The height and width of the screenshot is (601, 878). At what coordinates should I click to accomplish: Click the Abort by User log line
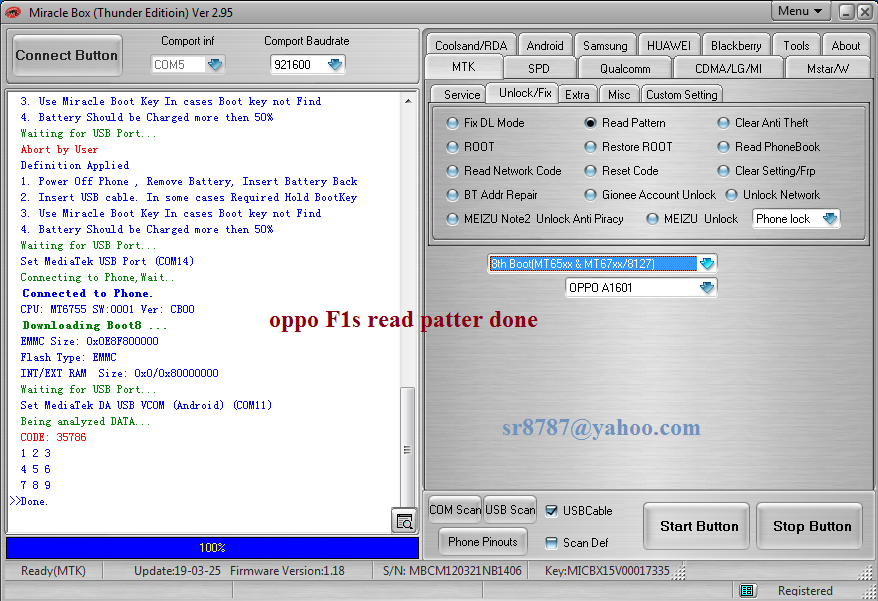[59, 150]
